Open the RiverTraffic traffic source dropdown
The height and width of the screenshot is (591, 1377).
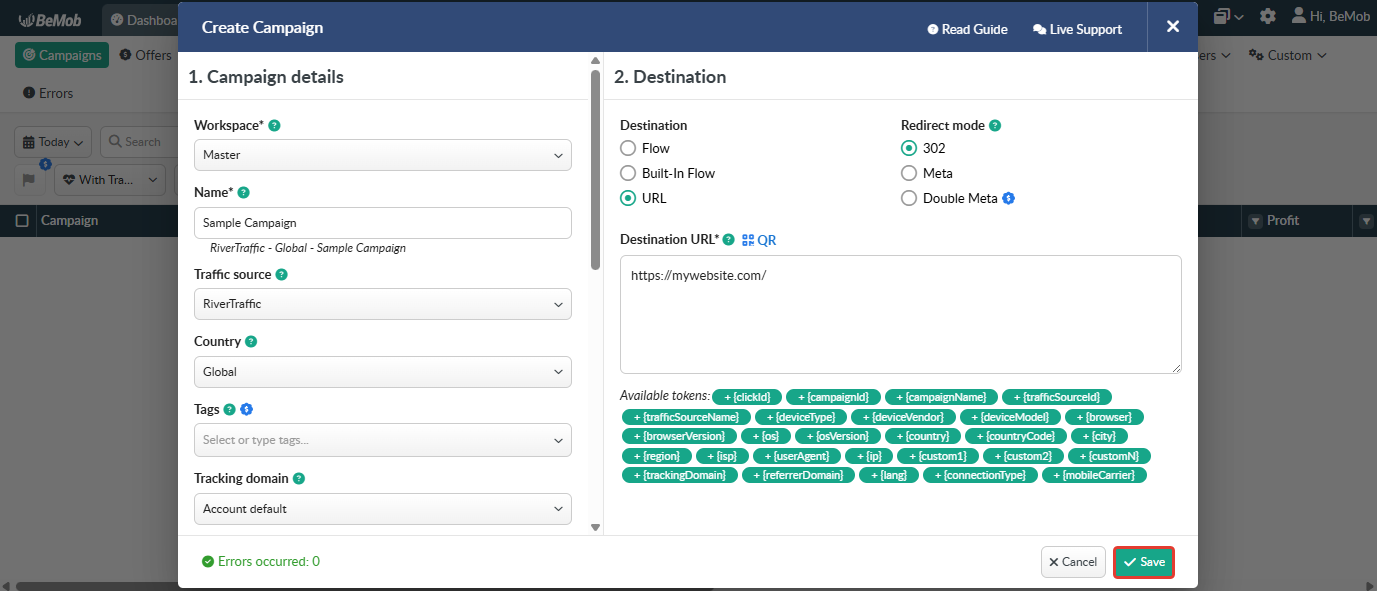[382, 304]
